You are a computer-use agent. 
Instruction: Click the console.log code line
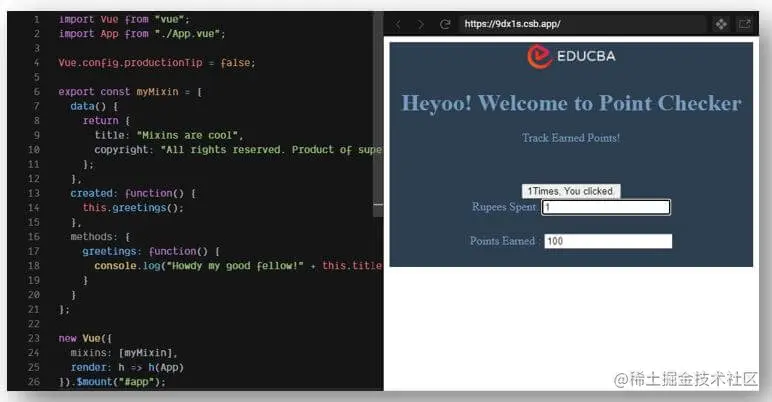[238, 266]
